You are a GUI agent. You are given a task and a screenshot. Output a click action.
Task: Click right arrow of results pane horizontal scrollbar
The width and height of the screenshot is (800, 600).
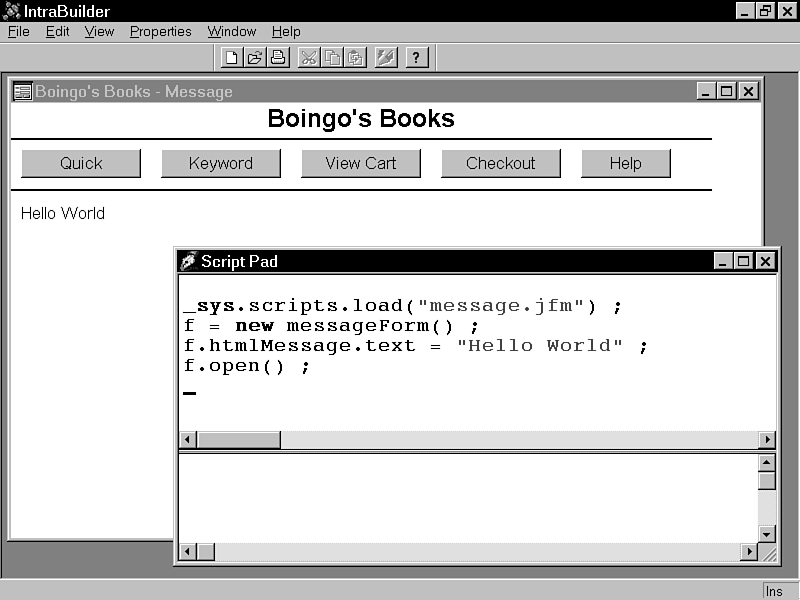pyautogui.click(x=749, y=552)
